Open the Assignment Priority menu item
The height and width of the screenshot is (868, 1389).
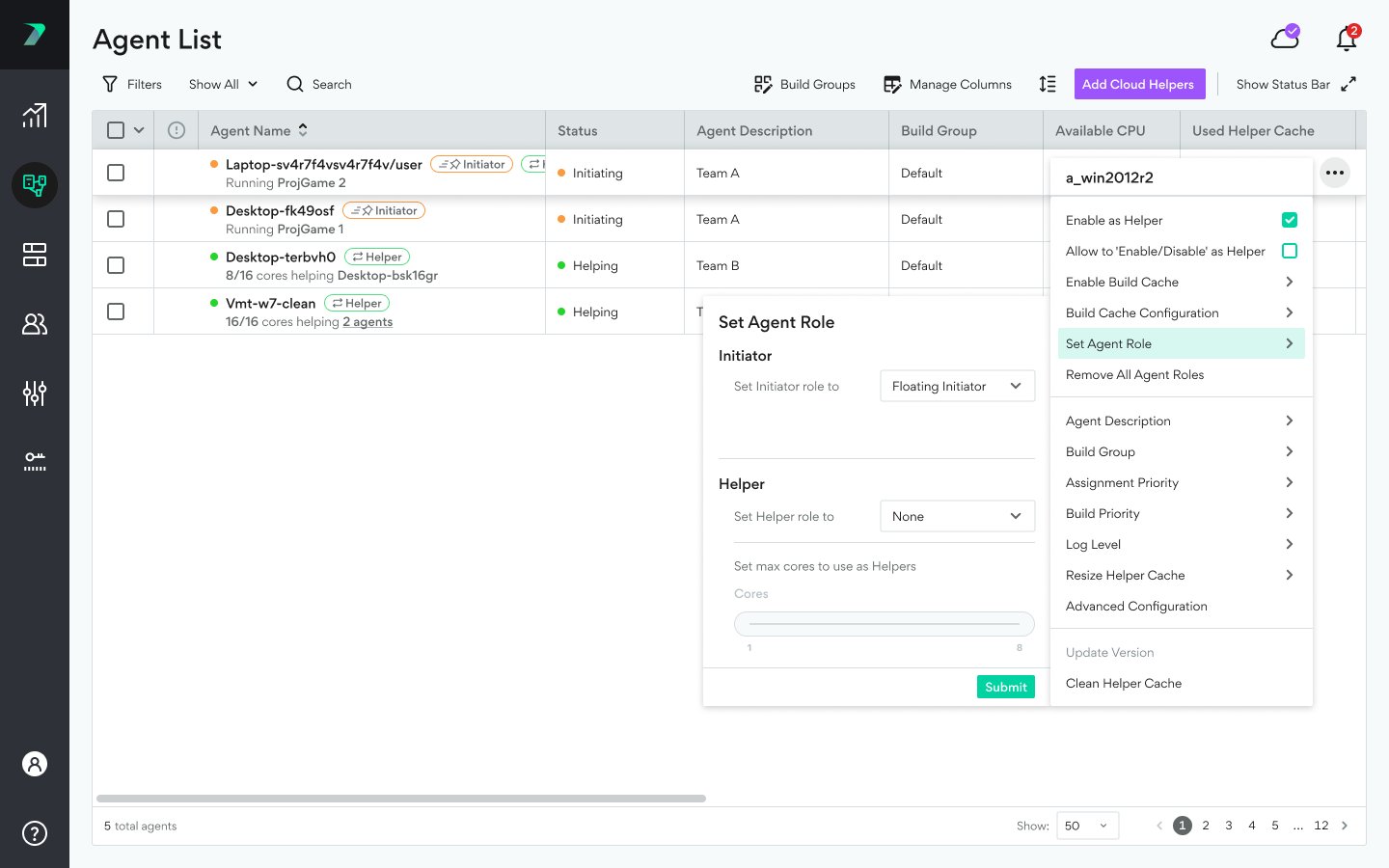[1182, 482]
